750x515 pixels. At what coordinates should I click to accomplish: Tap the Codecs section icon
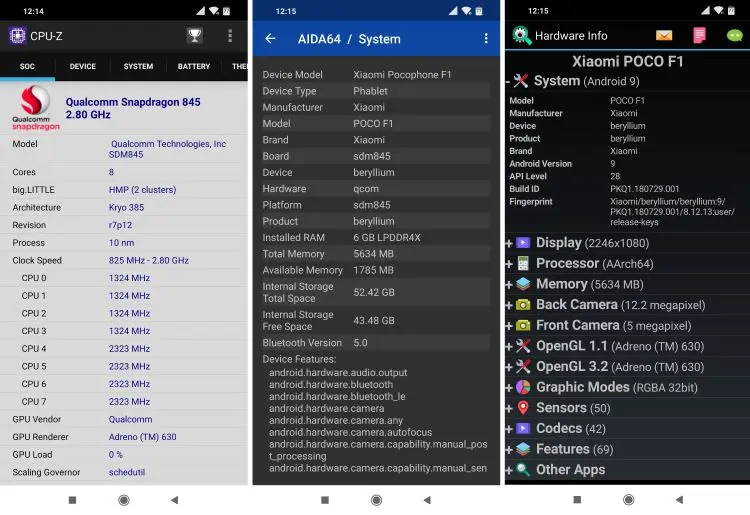tap(523, 428)
